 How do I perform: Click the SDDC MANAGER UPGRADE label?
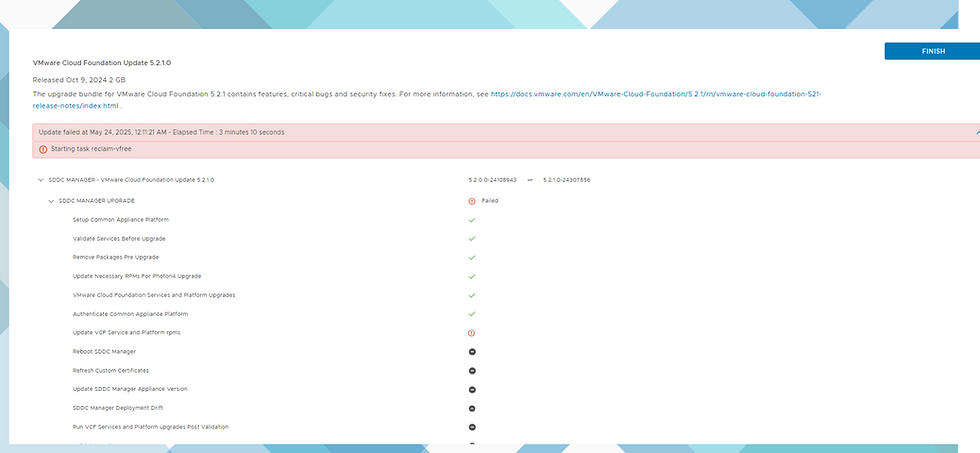(x=97, y=201)
